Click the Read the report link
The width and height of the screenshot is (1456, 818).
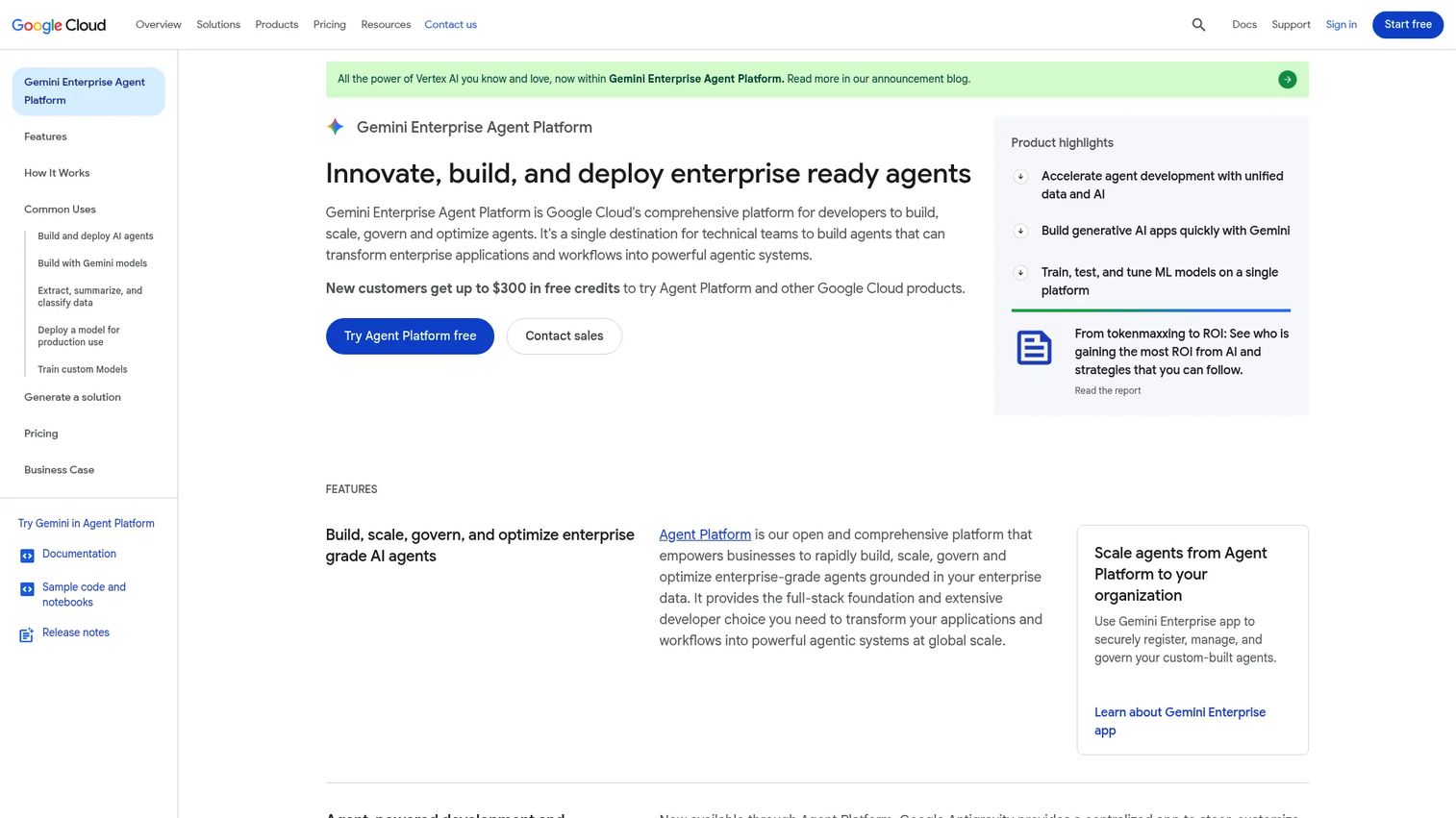(x=1108, y=391)
